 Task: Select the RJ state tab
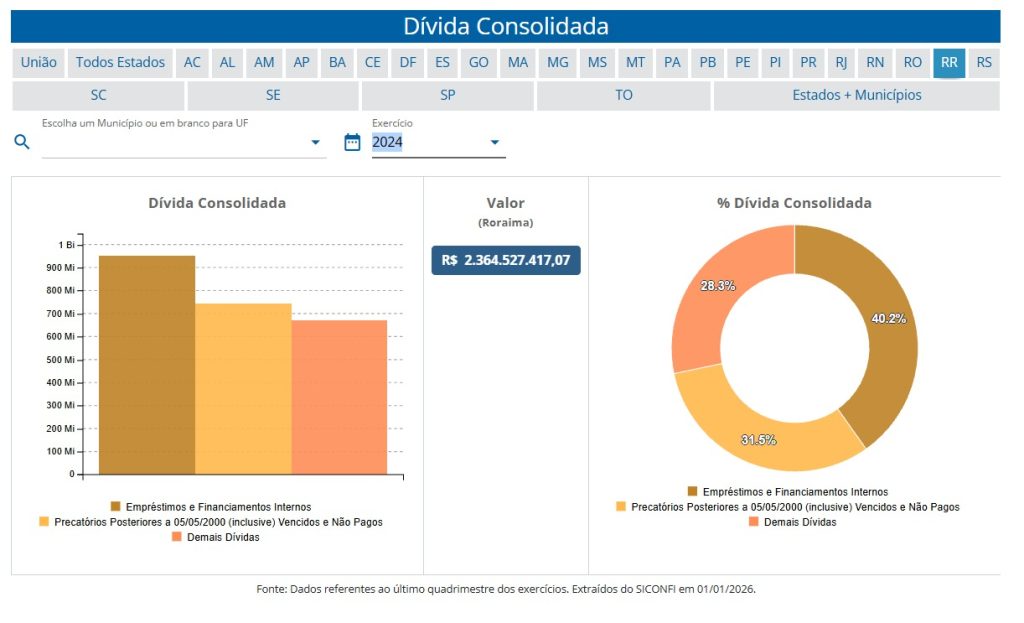[x=841, y=62]
